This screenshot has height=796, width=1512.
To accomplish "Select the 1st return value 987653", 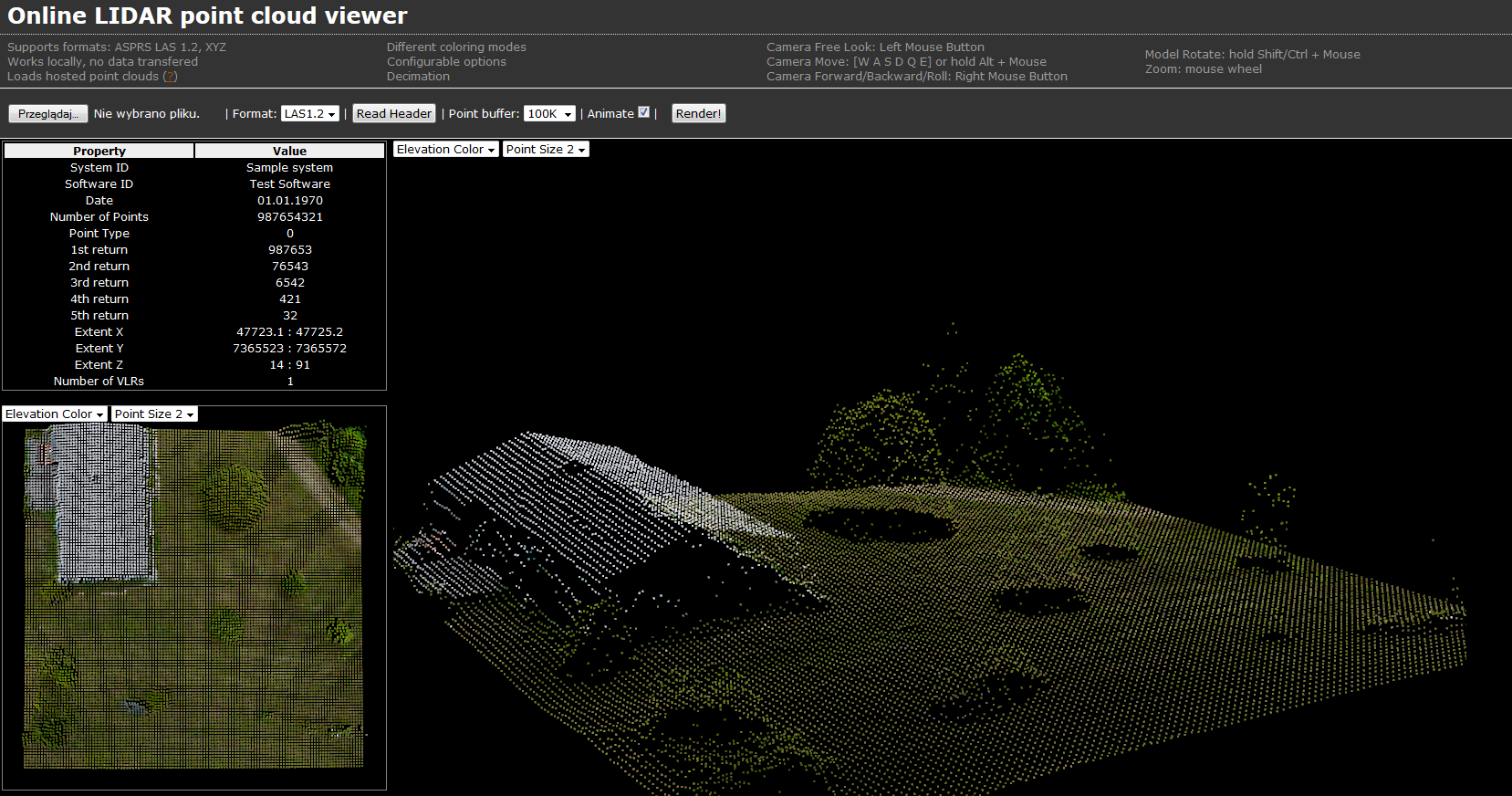I will pyautogui.click(x=289, y=250).
